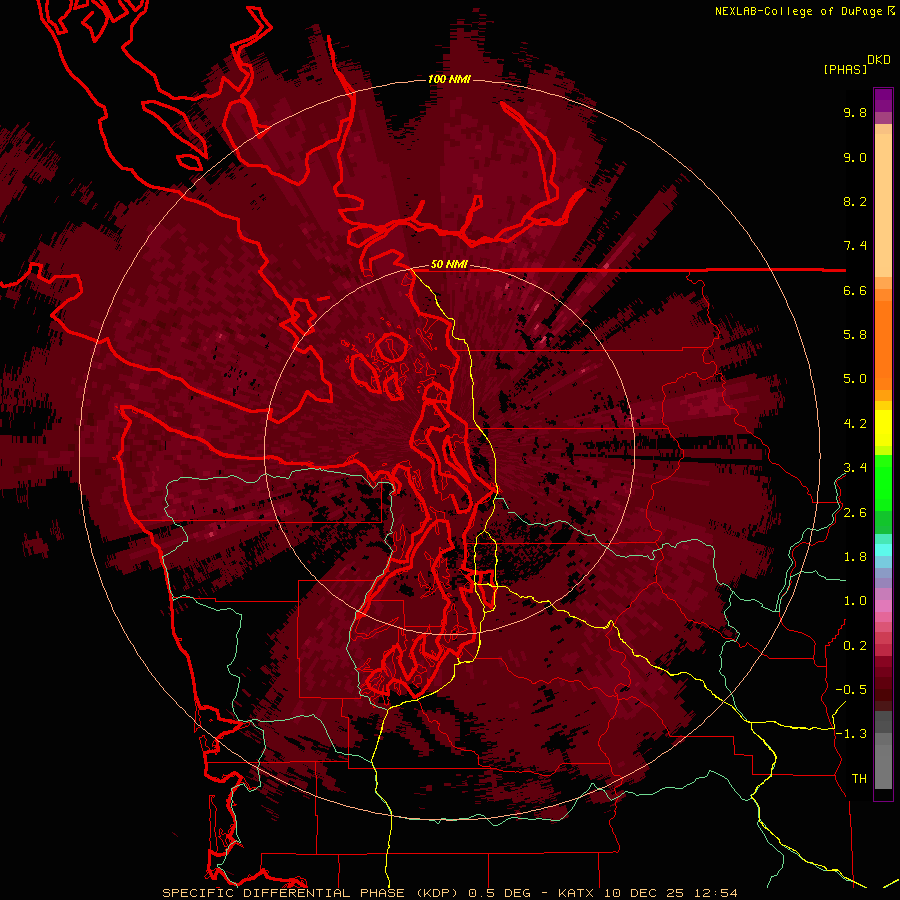Click the pink segment of the color bar

pyautogui.click(x=883, y=606)
